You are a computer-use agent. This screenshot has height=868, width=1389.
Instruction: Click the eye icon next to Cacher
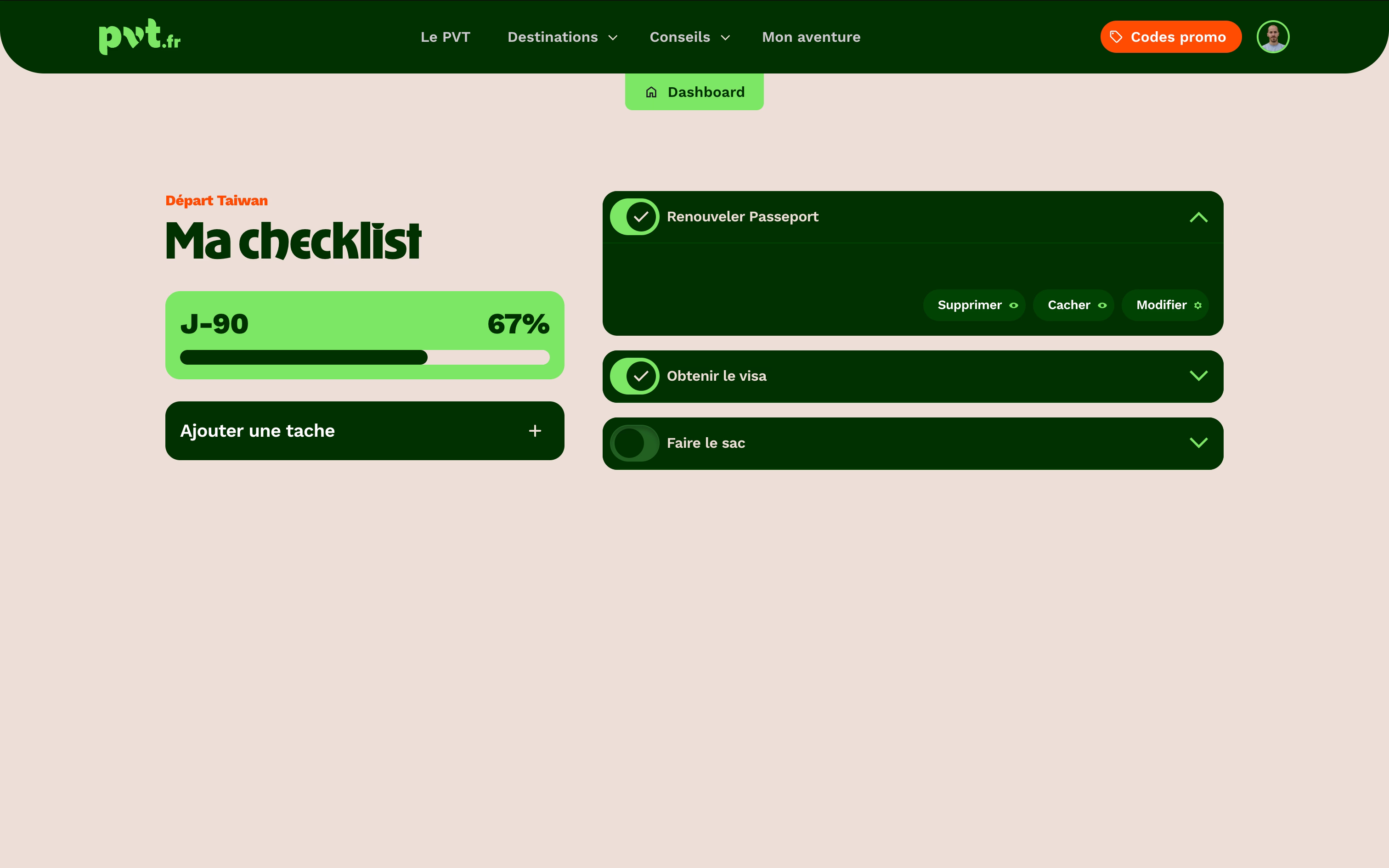(x=1102, y=305)
